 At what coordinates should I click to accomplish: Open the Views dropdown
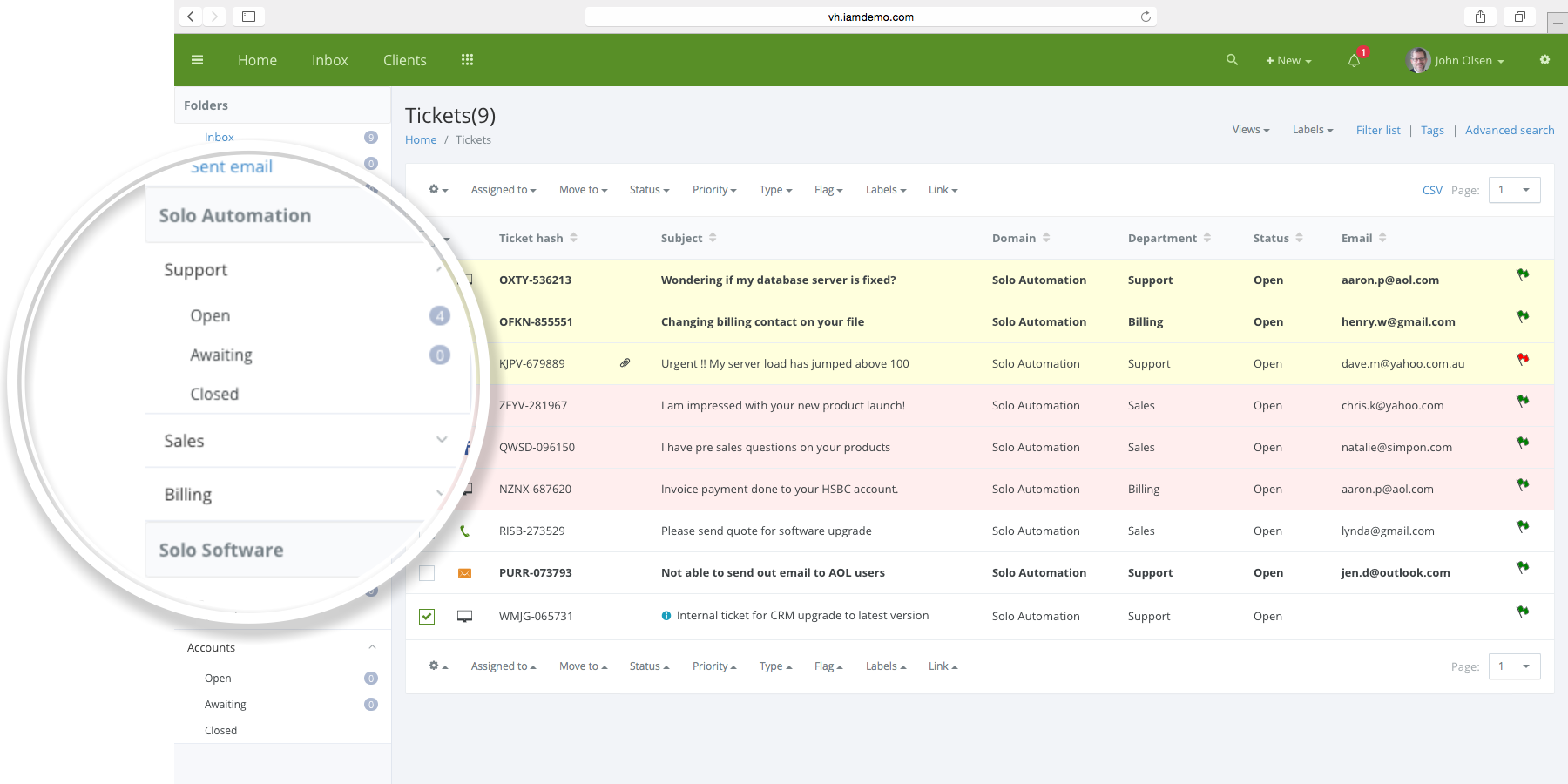coord(1250,130)
